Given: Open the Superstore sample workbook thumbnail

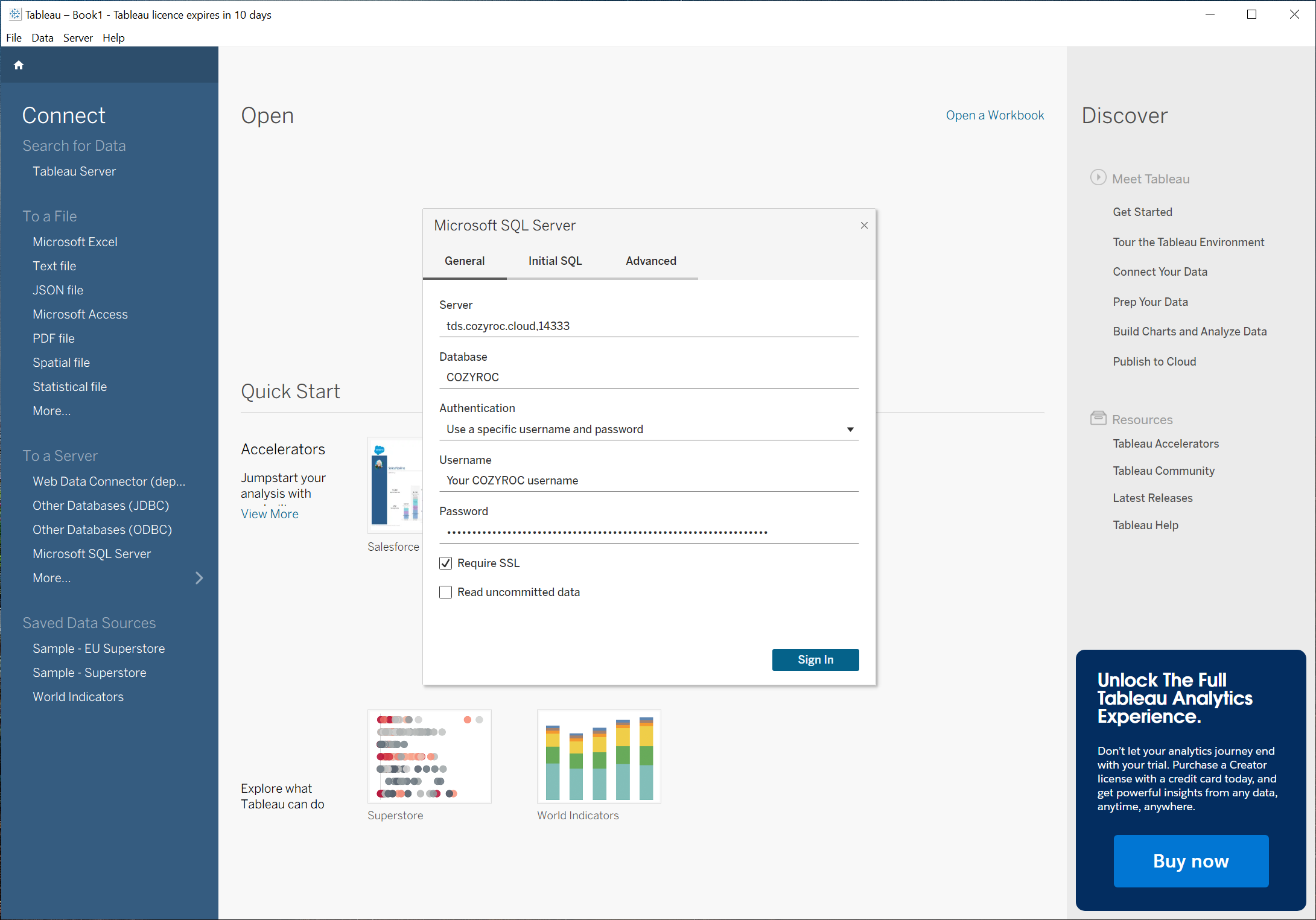Looking at the screenshot, I should click(429, 756).
